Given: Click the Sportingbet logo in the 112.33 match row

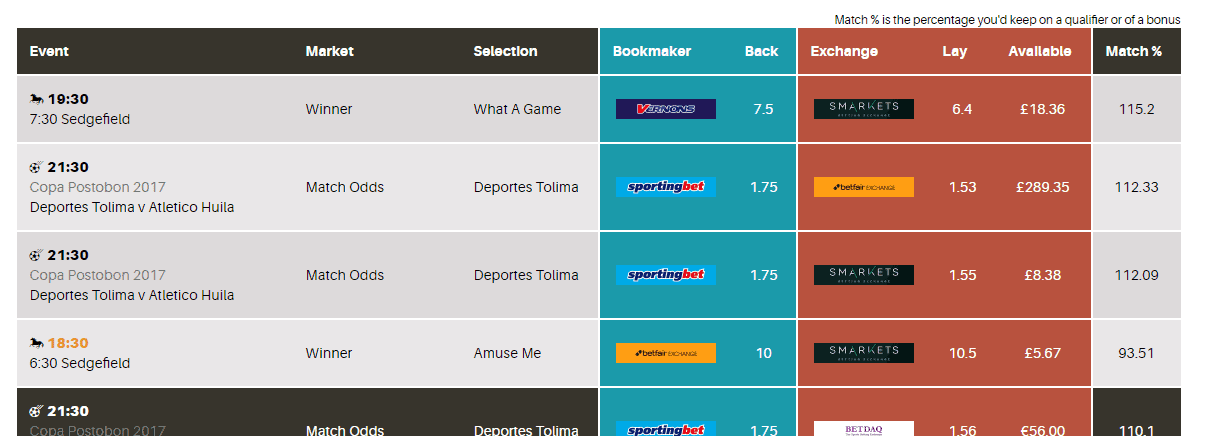Looking at the screenshot, I should coord(665,187).
